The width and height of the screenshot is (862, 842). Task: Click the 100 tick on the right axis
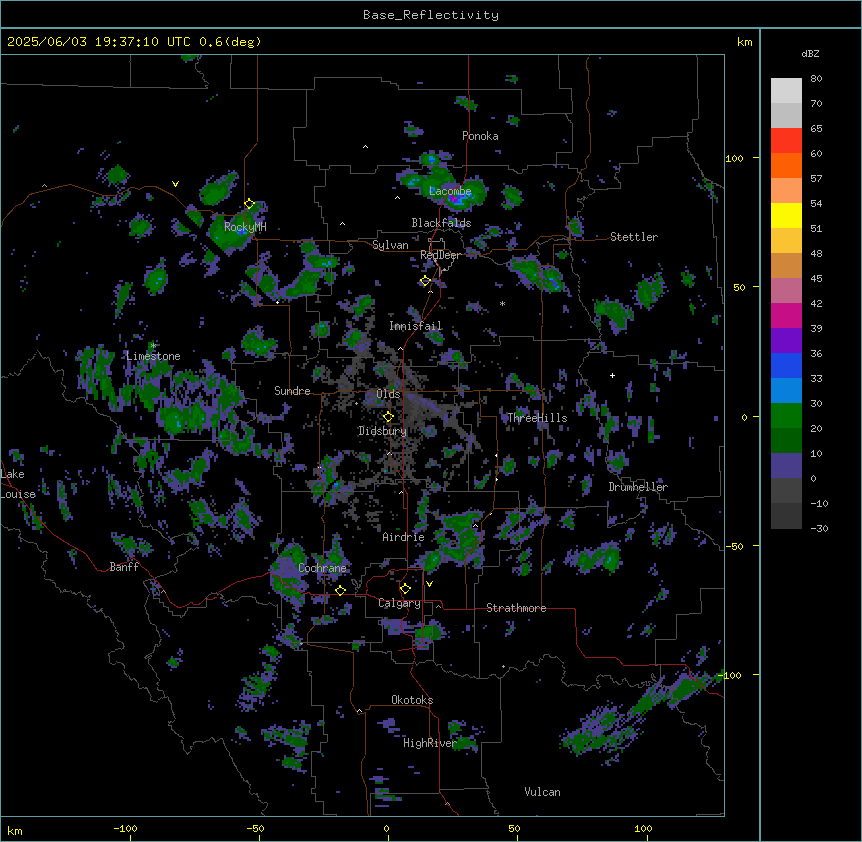point(734,158)
